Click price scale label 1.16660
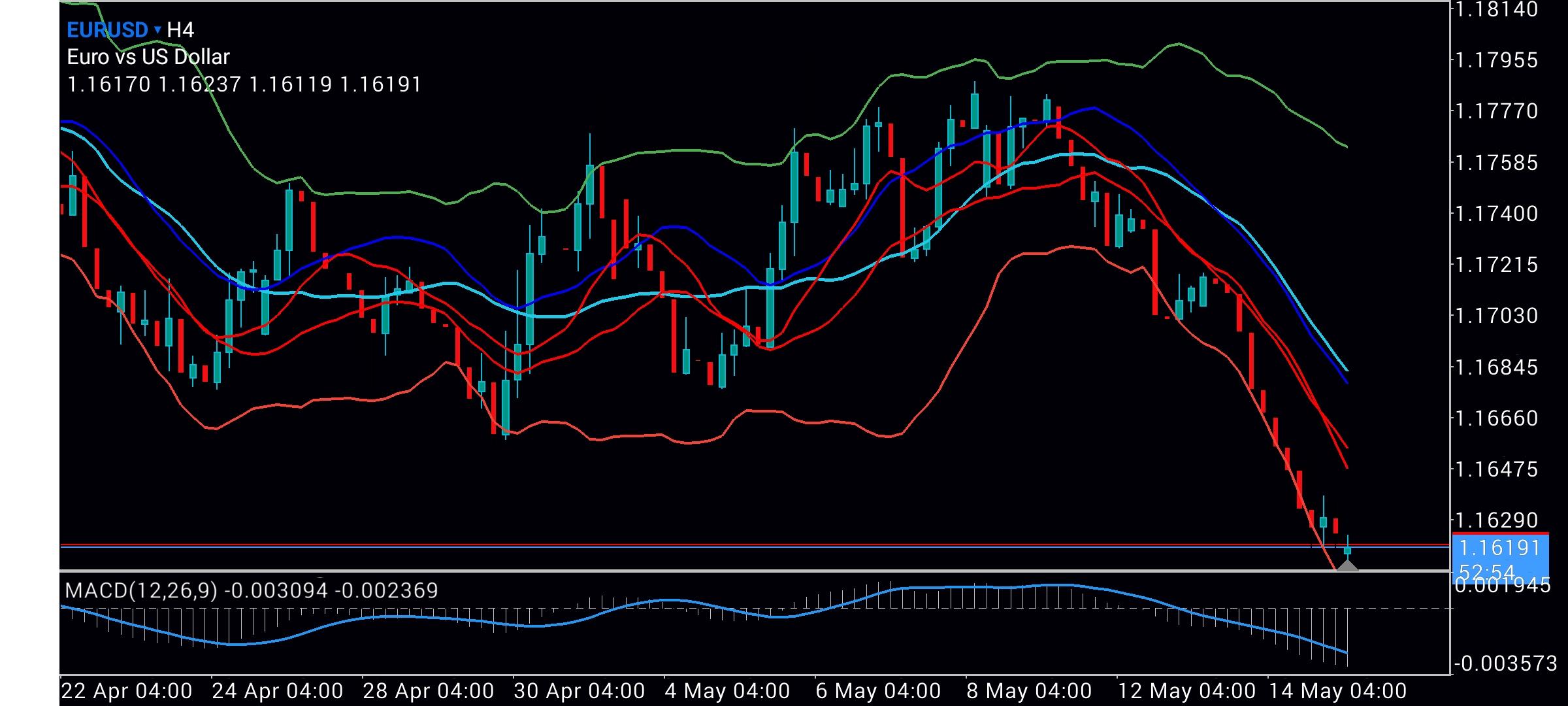The height and width of the screenshot is (706, 1568). [x=1495, y=418]
